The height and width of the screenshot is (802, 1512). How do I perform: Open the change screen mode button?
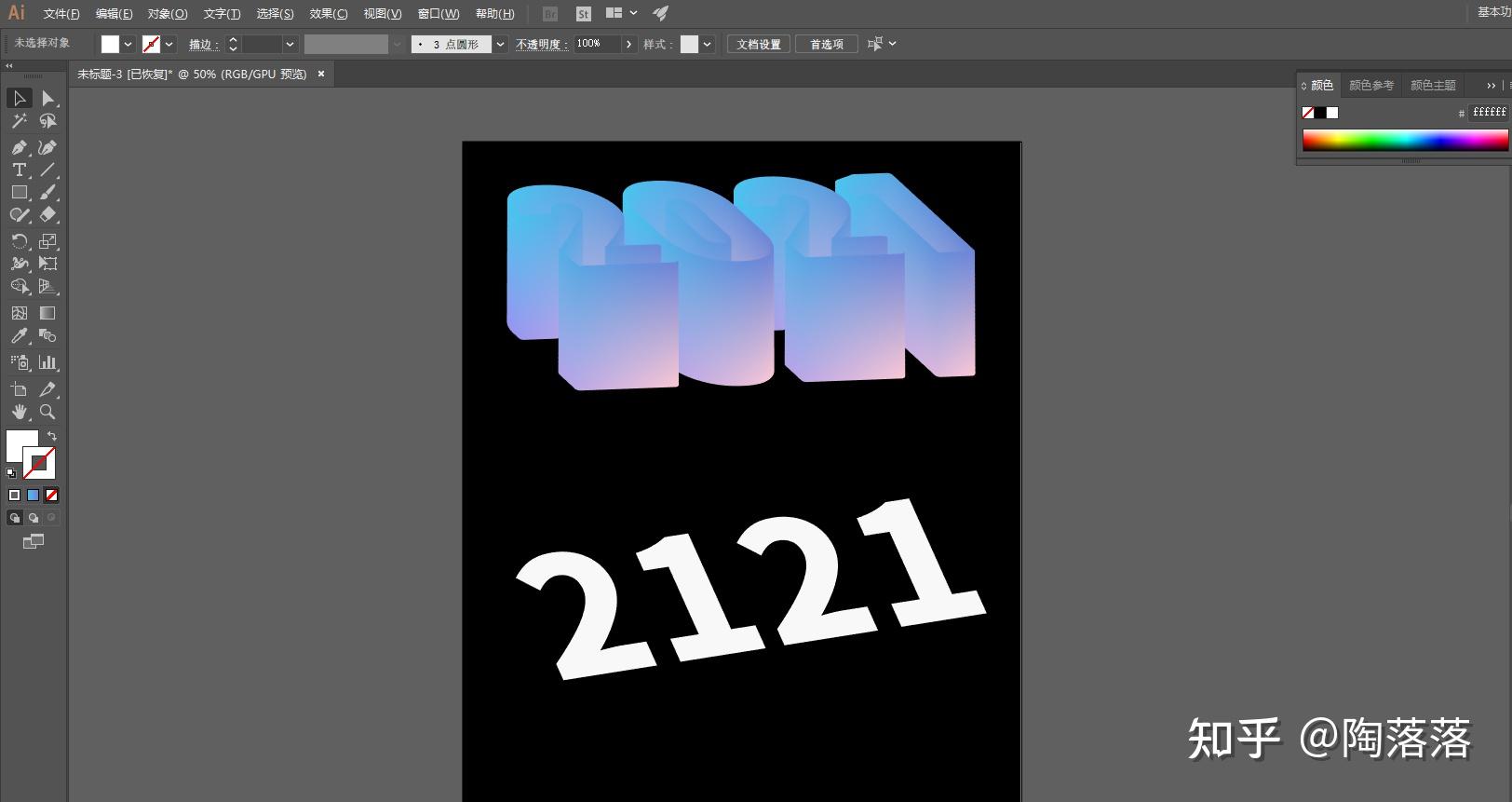pyautogui.click(x=34, y=541)
